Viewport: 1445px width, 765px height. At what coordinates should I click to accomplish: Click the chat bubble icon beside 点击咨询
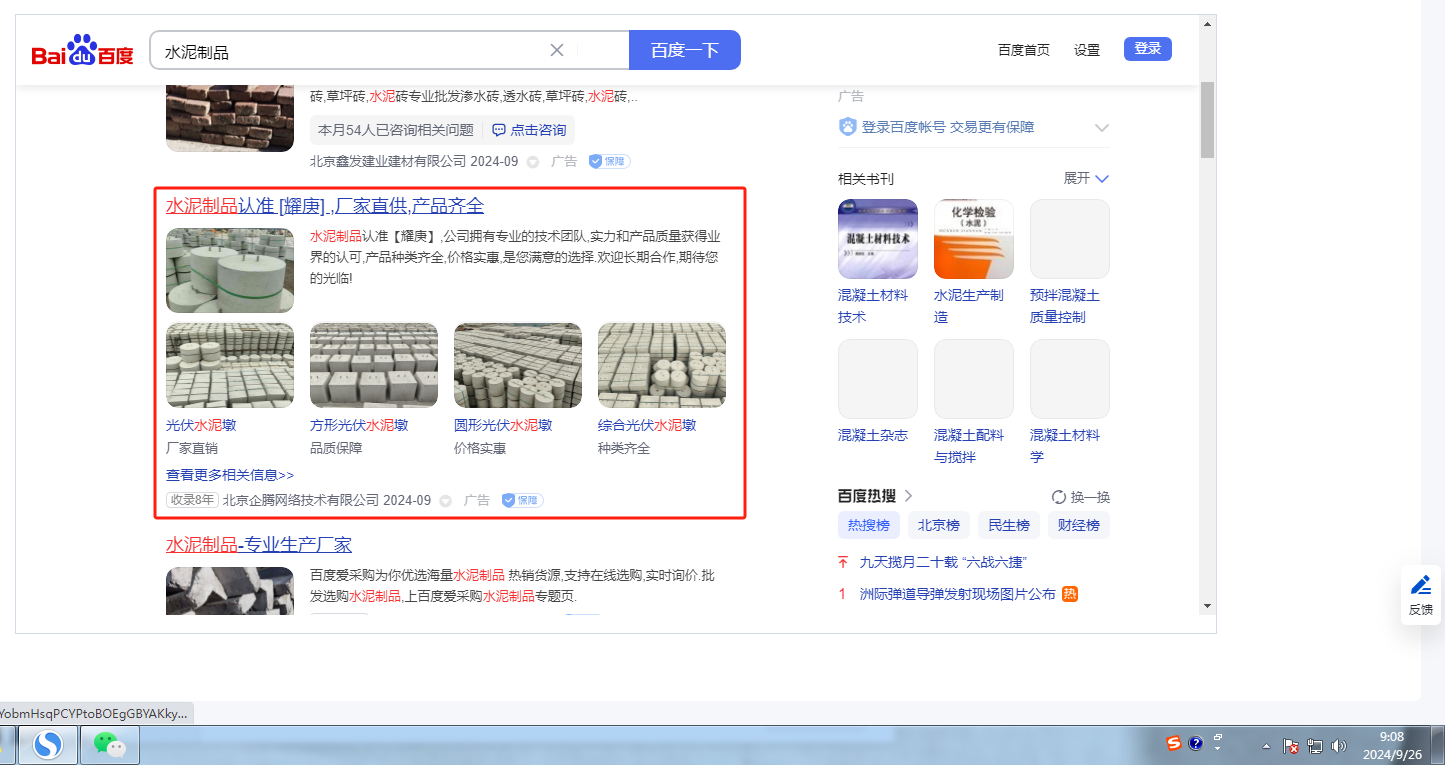point(499,130)
